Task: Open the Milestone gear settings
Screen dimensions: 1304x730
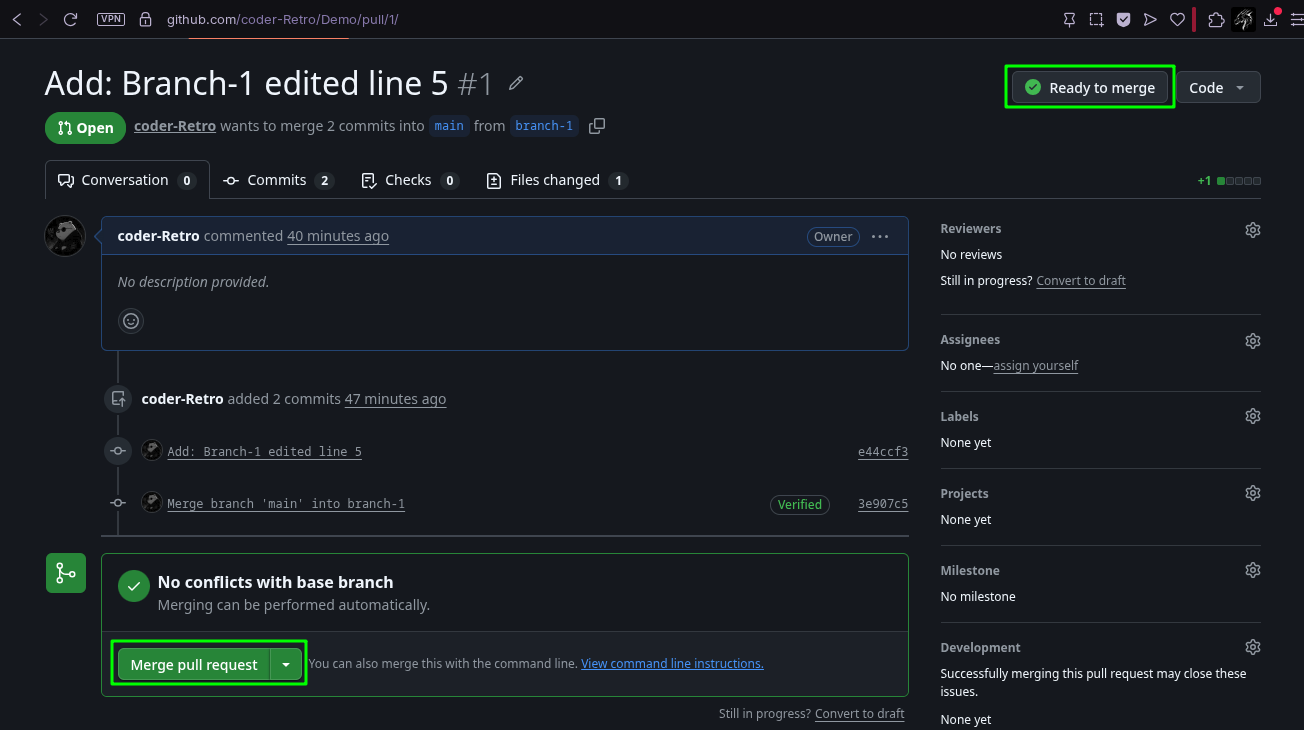Action: (1252, 570)
